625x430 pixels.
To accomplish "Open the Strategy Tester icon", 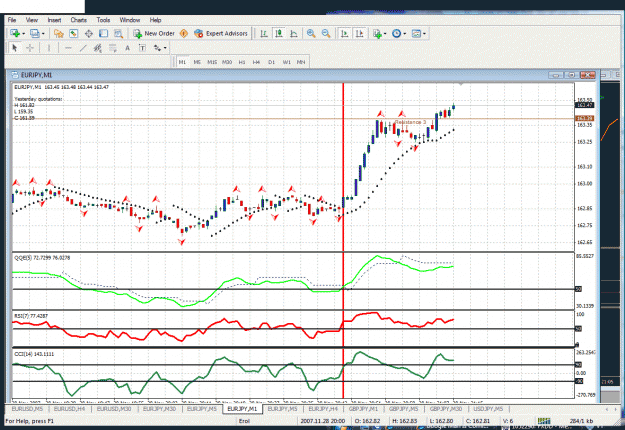I will pyautogui.click(x=118, y=33).
